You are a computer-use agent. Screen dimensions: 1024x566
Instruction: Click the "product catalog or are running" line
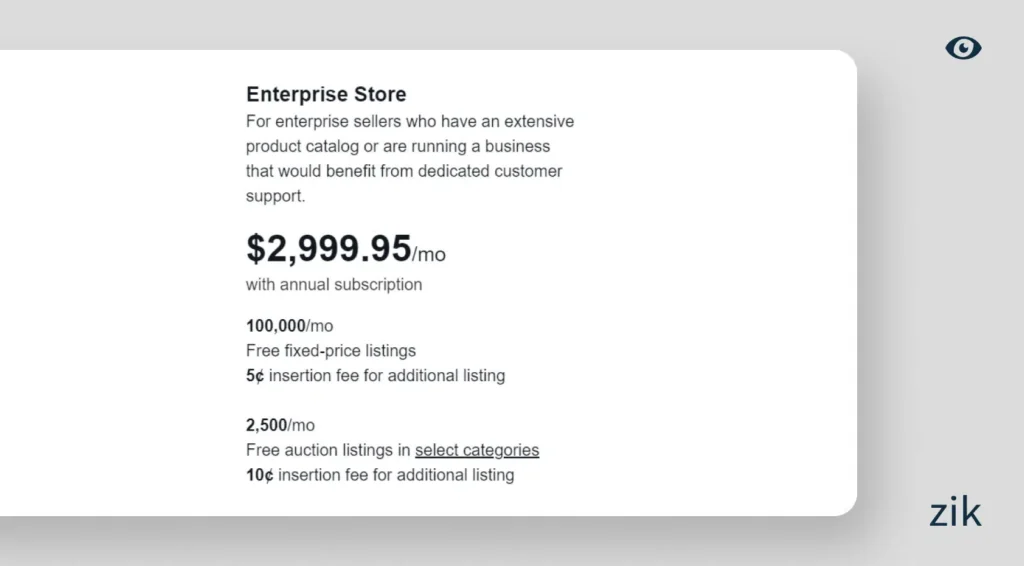pos(398,147)
